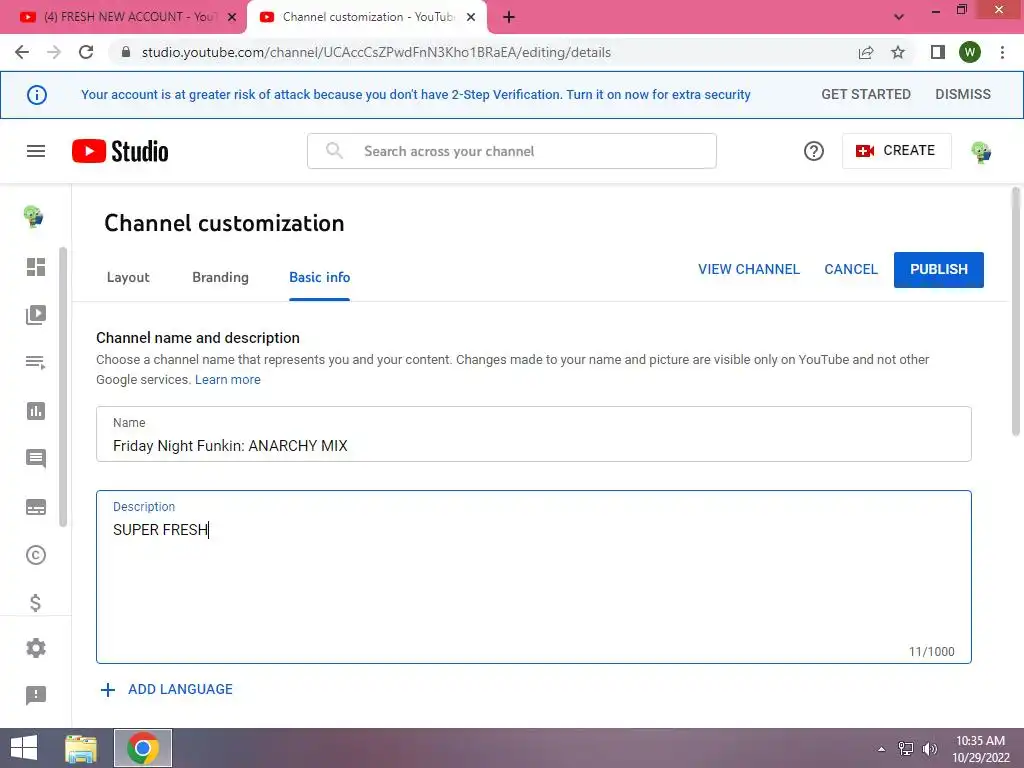The width and height of the screenshot is (1024, 768).
Task: Click the info icon in security banner
Action: (37, 95)
